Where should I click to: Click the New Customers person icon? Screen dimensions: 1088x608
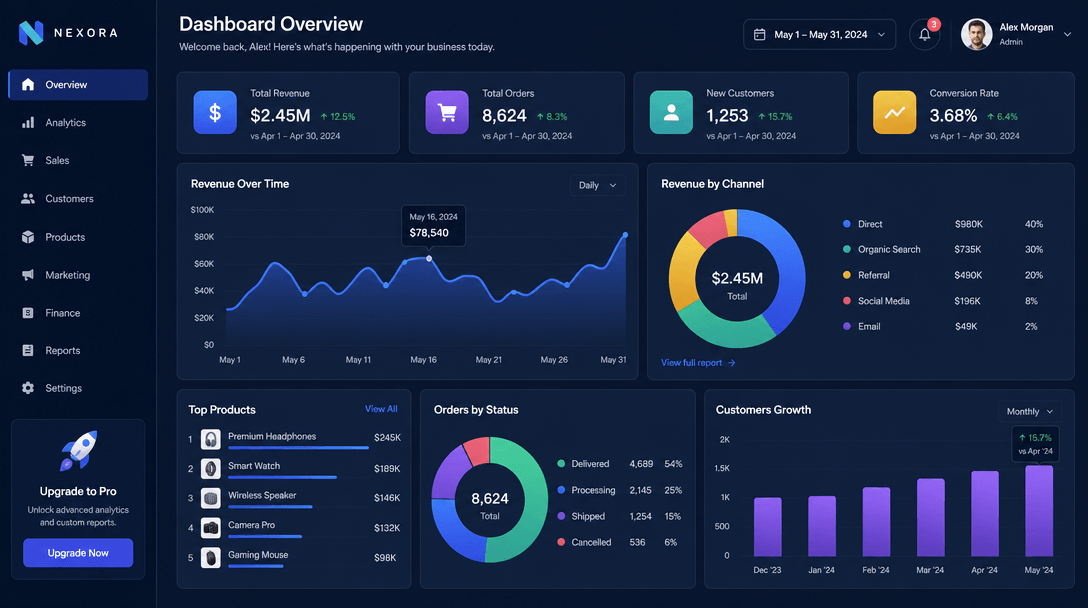(671, 112)
